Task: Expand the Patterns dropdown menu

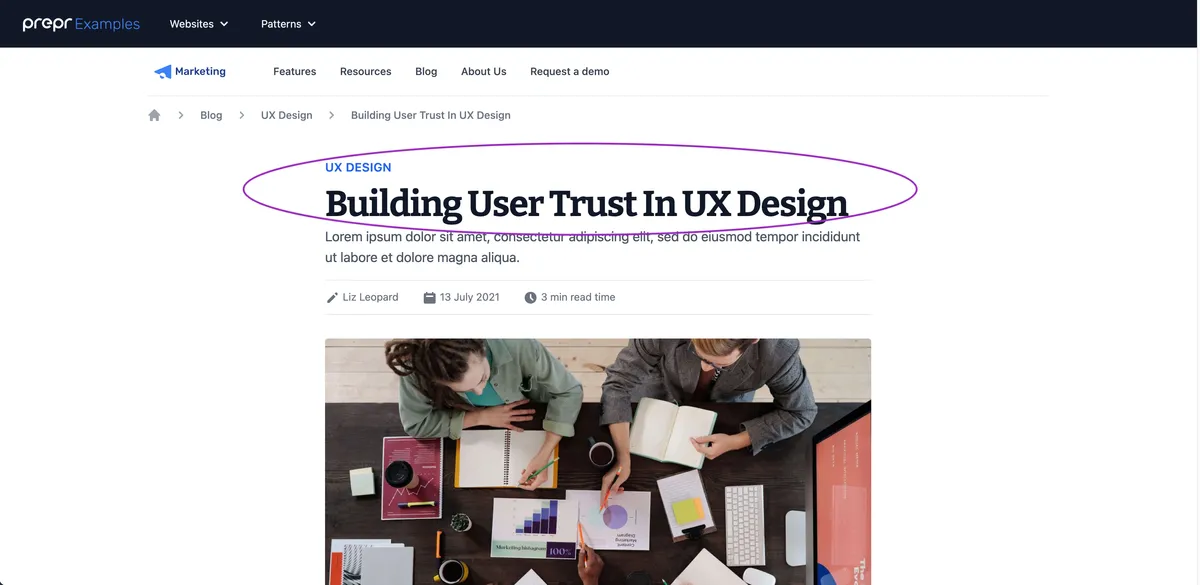Action: pos(288,24)
